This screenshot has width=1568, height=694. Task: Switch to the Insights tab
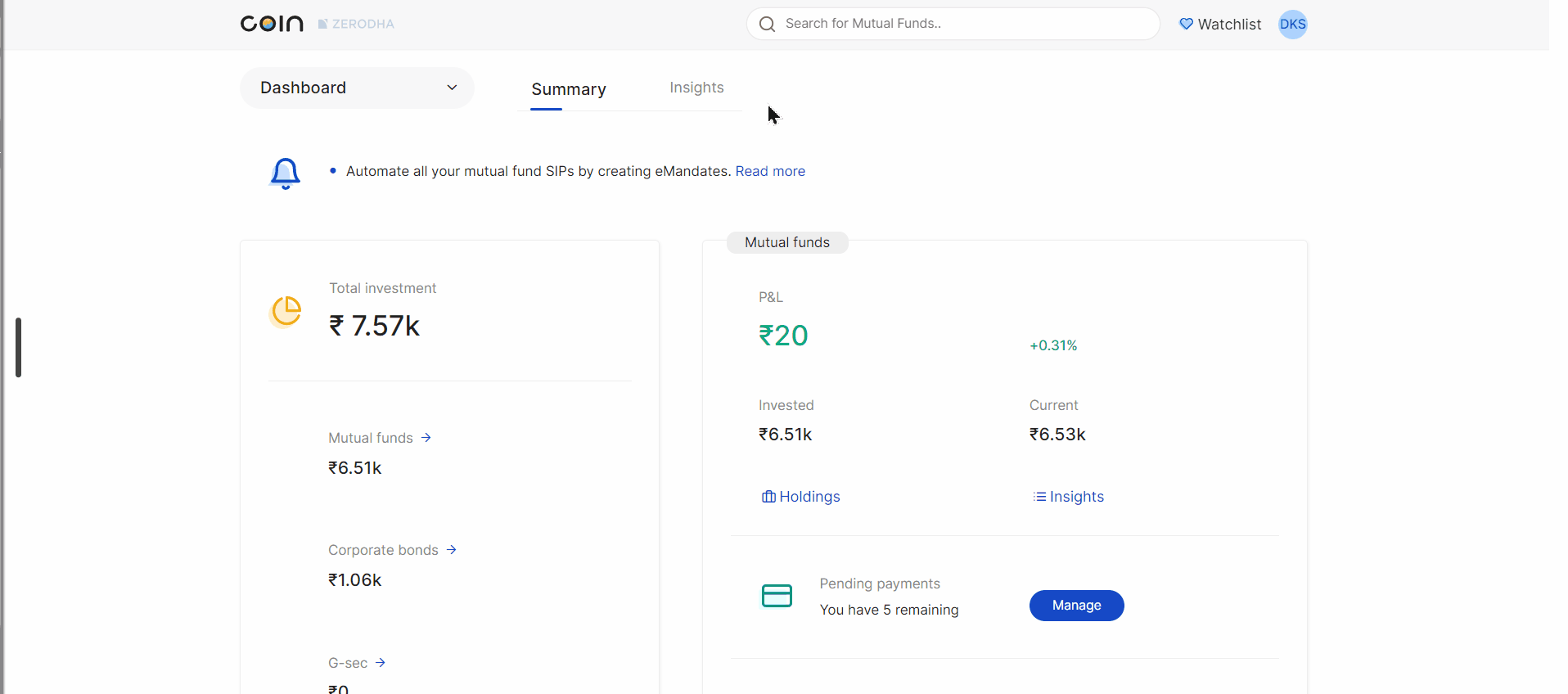tap(696, 88)
